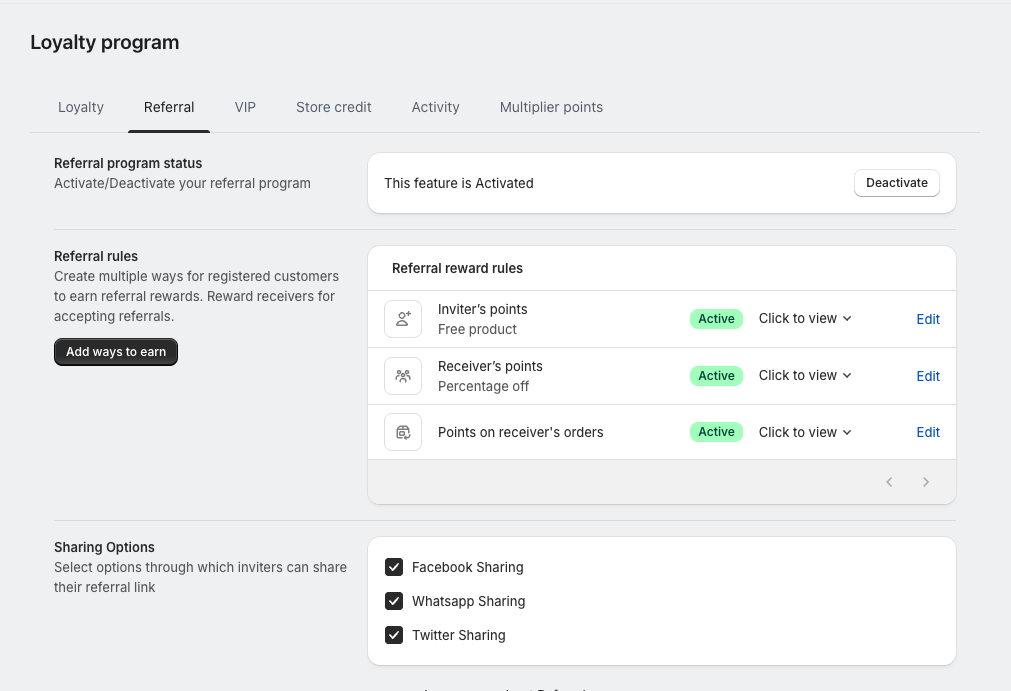The height and width of the screenshot is (691, 1011).
Task: Click the Referral reward rules heading
Action: pyautogui.click(x=457, y=268)
